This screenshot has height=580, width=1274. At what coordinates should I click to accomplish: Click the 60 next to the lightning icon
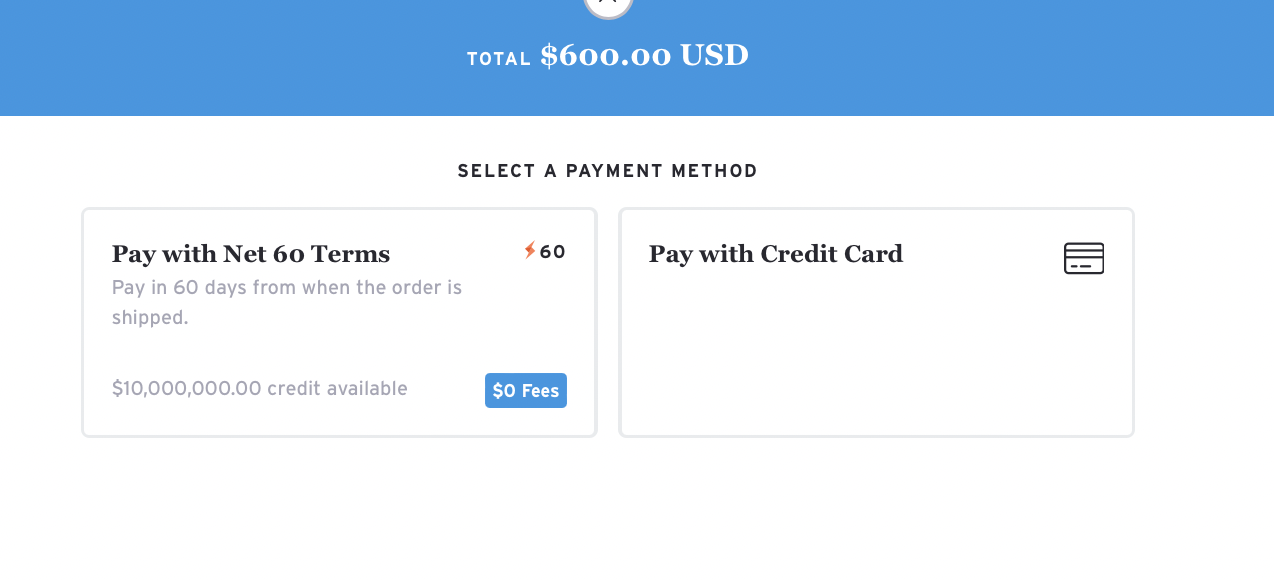(x=553, y=252)
